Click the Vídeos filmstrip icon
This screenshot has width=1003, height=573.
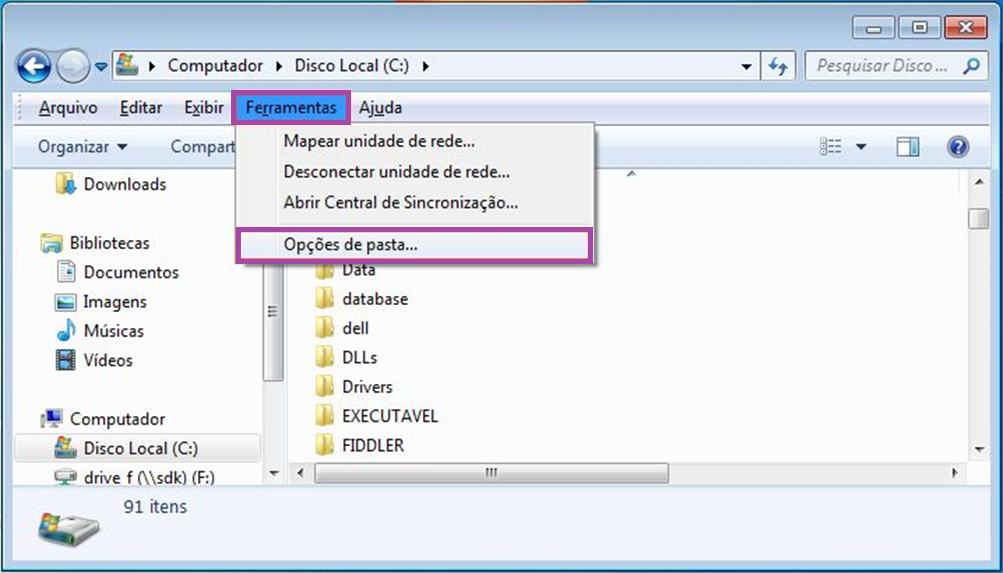click(66, 361)
